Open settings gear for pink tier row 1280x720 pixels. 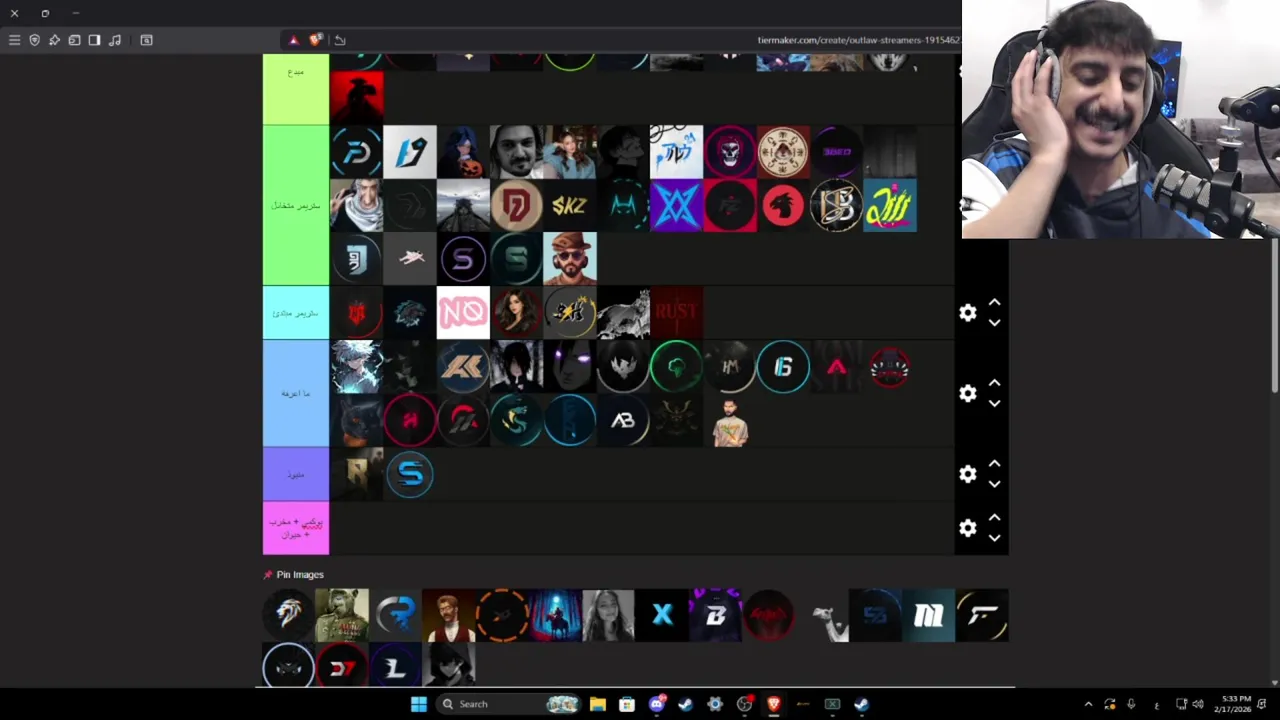tap(967, 528)
